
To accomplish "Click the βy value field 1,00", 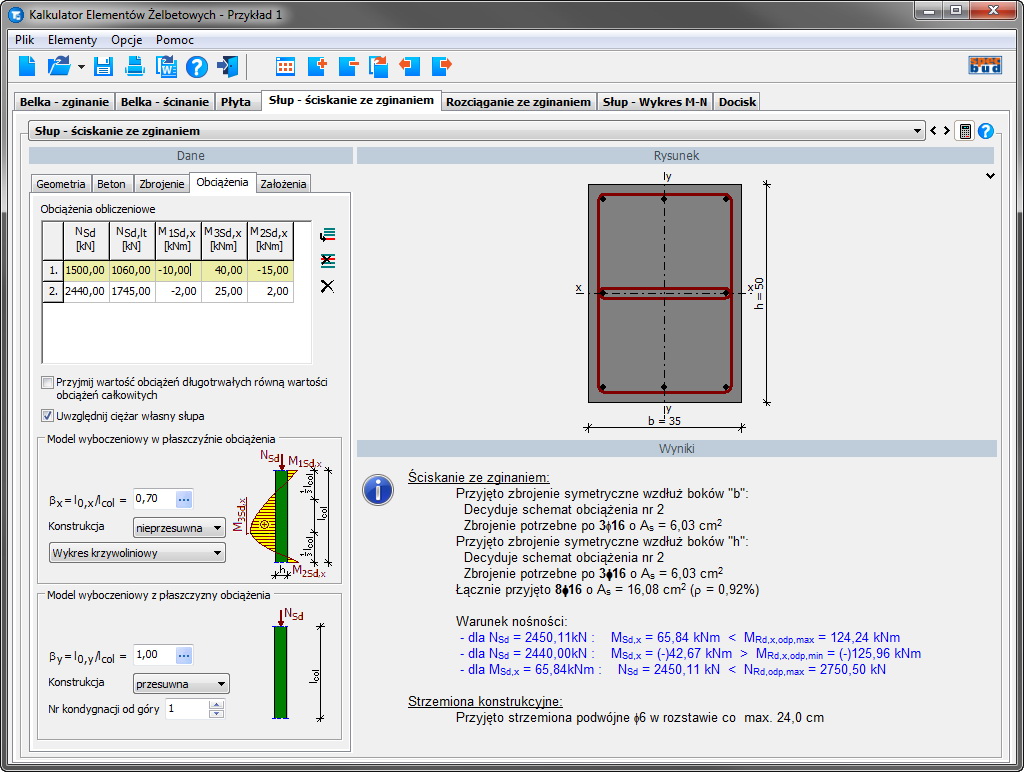I will [154, 655].
